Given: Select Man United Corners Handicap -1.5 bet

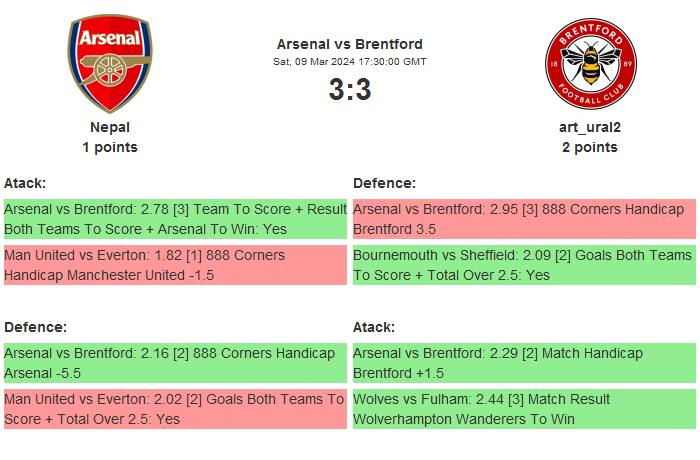Looking at the screenshot, I should [175, 265].
